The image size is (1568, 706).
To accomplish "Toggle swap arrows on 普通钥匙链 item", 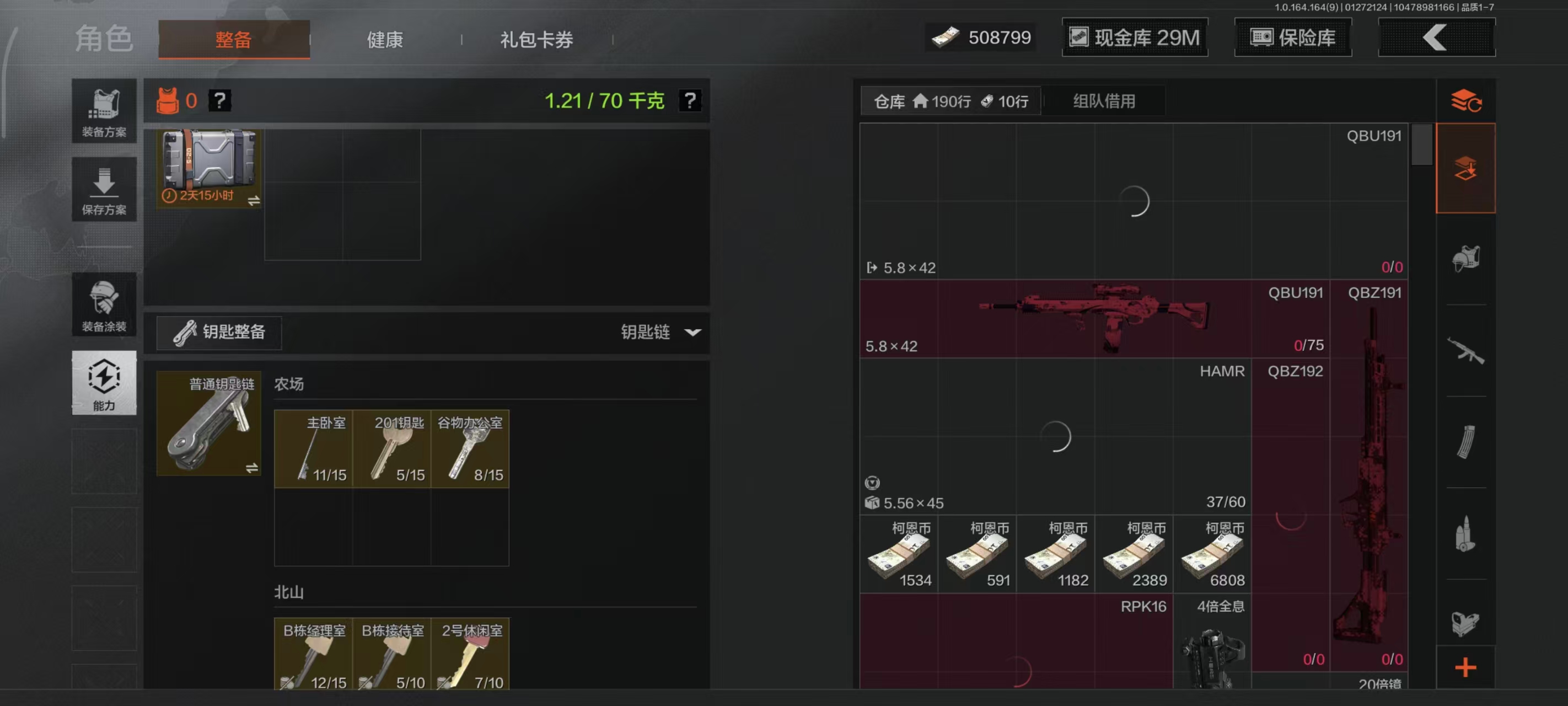I will (252, 468).
